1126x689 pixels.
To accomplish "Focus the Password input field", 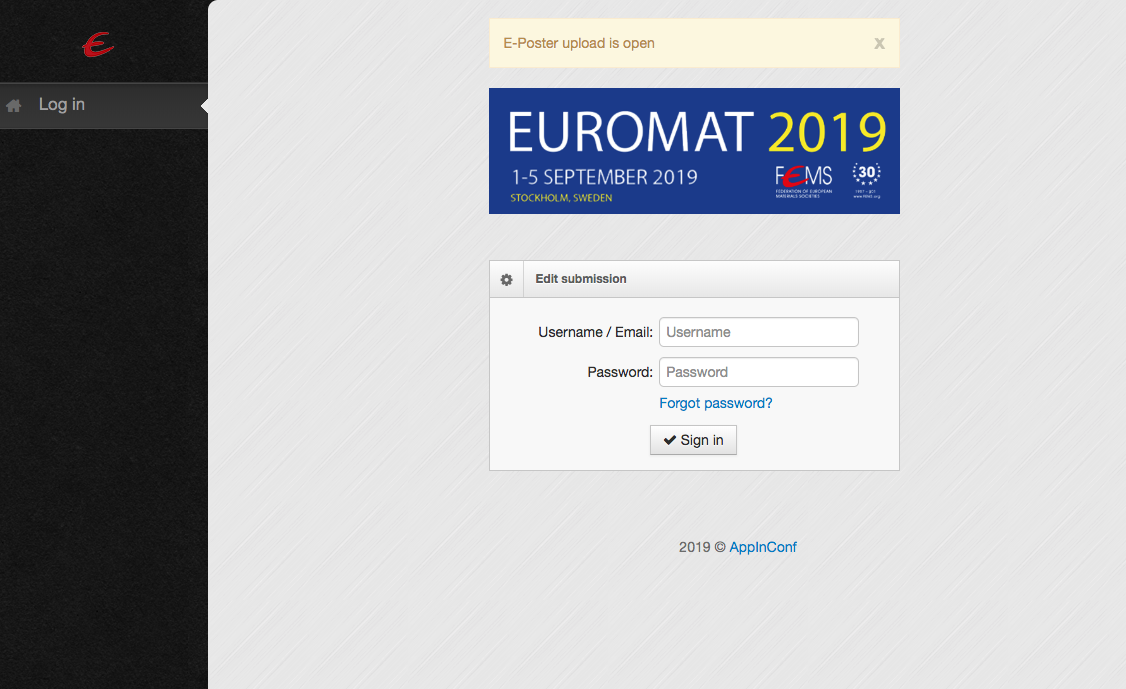I will 758,372.
